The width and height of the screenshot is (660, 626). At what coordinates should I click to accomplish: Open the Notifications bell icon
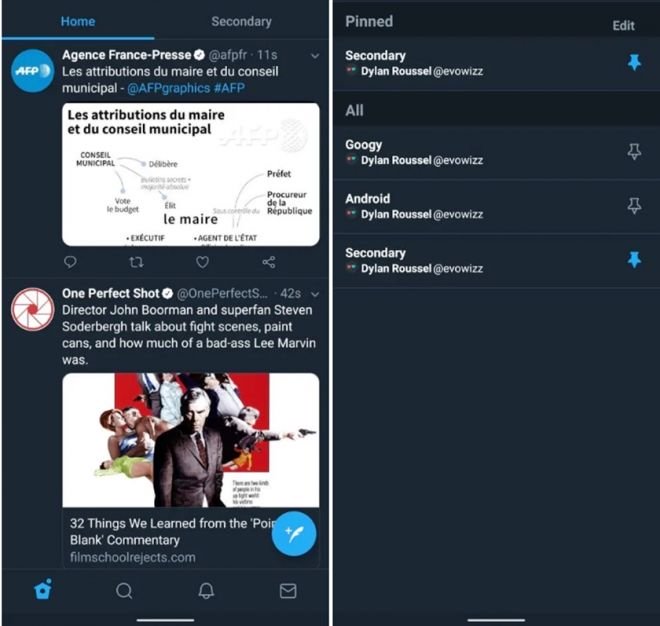click(x=206, y=591)
